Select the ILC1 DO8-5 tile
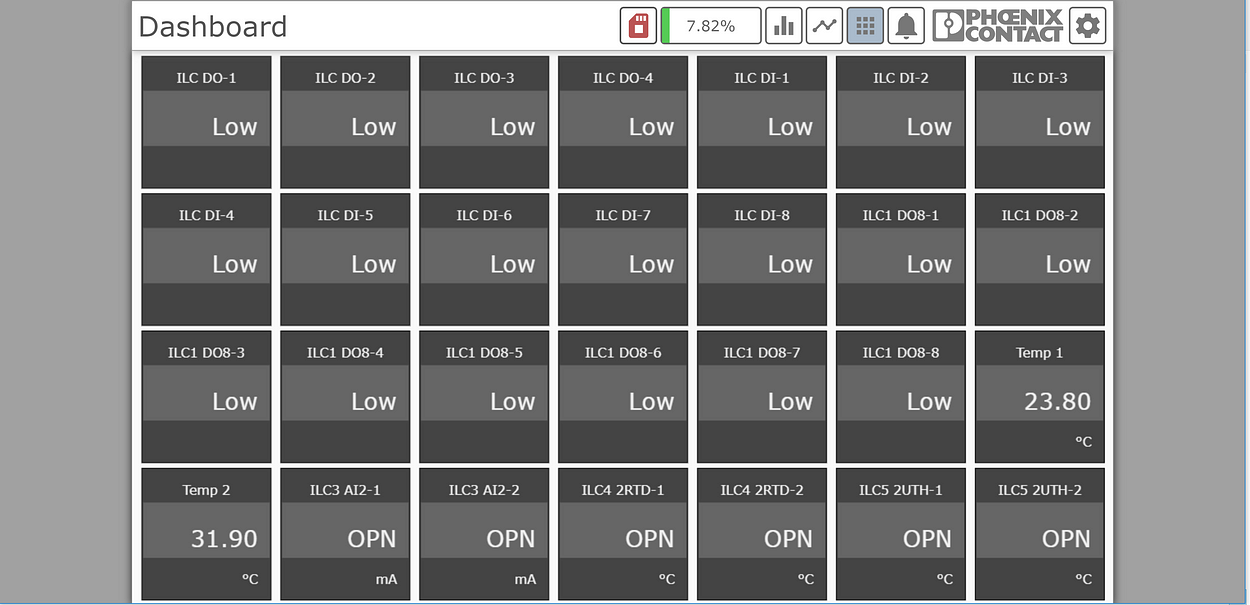The height and width of the screenshot is (605, 1250). coord(484,396)
